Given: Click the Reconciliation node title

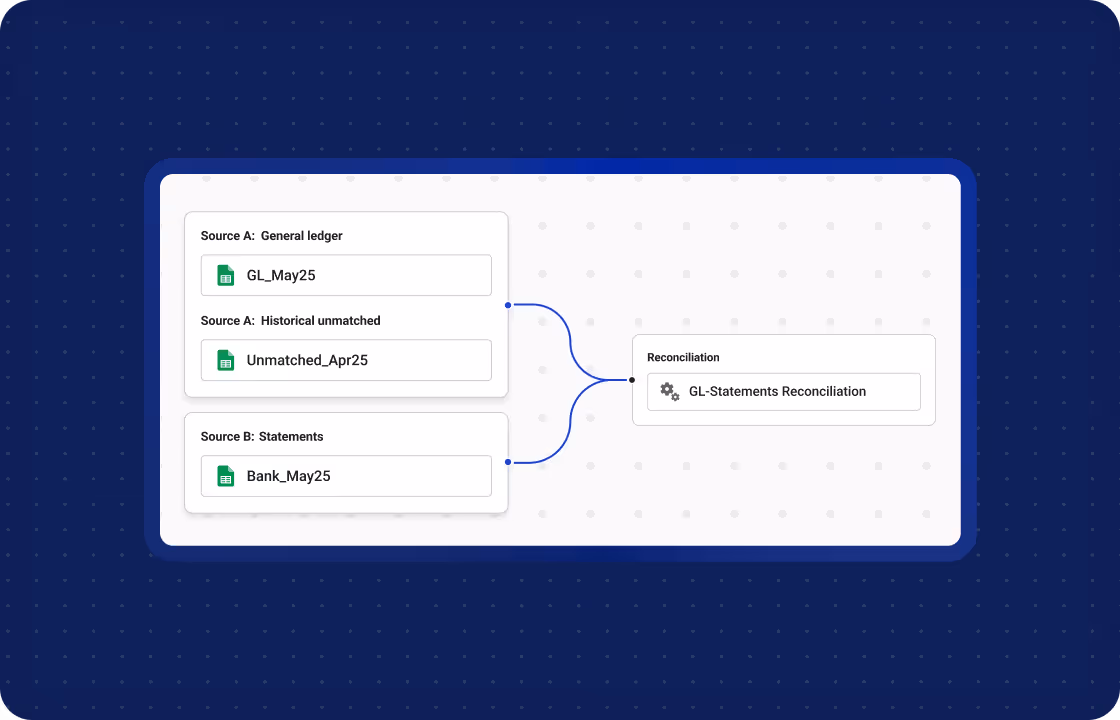Looking at the screenshot, I should (x=683, y=357).
